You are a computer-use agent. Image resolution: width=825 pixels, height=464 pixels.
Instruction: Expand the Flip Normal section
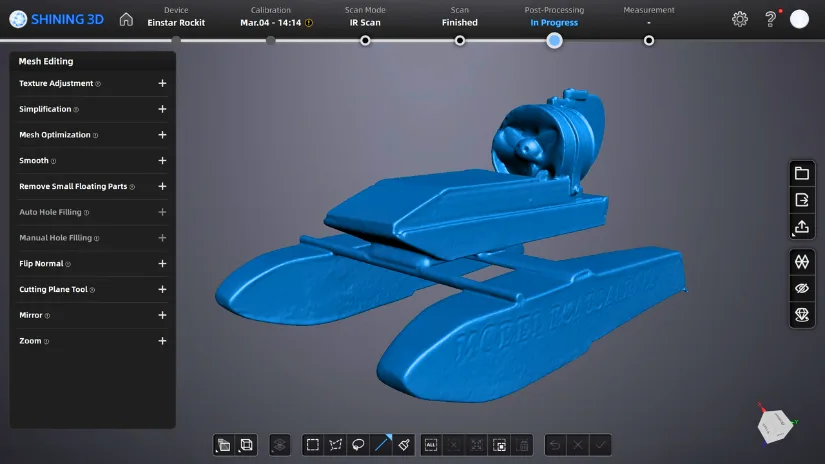click(162, 264)
